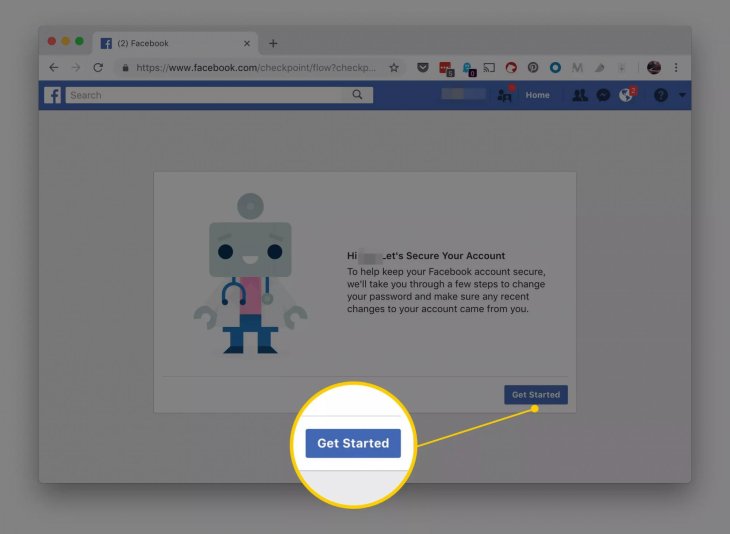This screenshot has width=730, height=534.
Task: Expand account dropdown arrow in header
Action: [682, 95]
